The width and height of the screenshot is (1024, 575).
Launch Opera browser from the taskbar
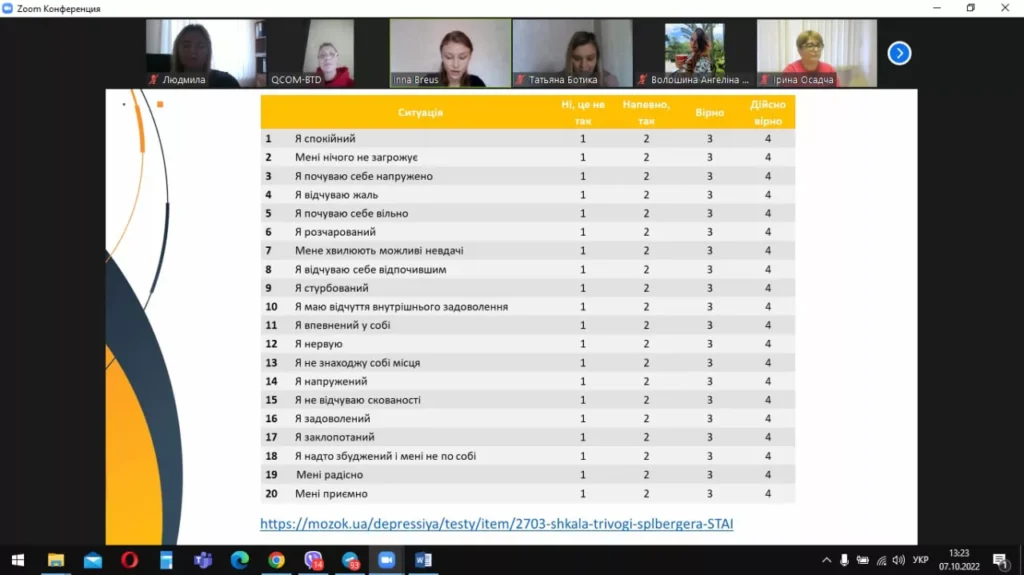(x=129, y=560)
